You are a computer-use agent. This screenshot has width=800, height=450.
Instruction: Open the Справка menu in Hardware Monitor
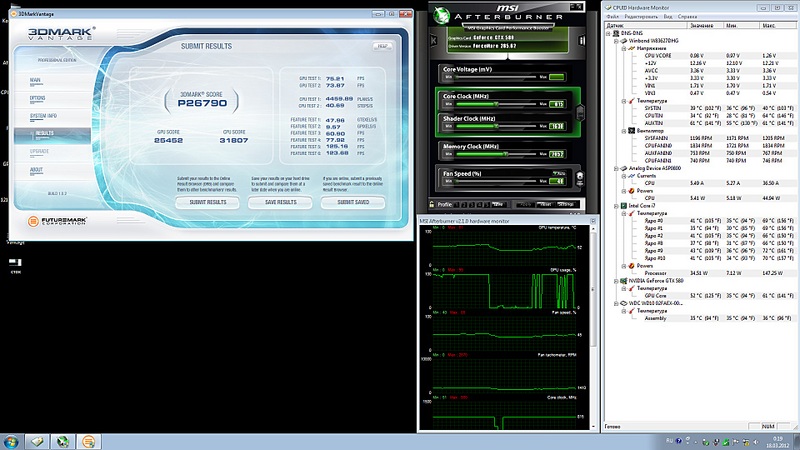(x=687, y=16)
